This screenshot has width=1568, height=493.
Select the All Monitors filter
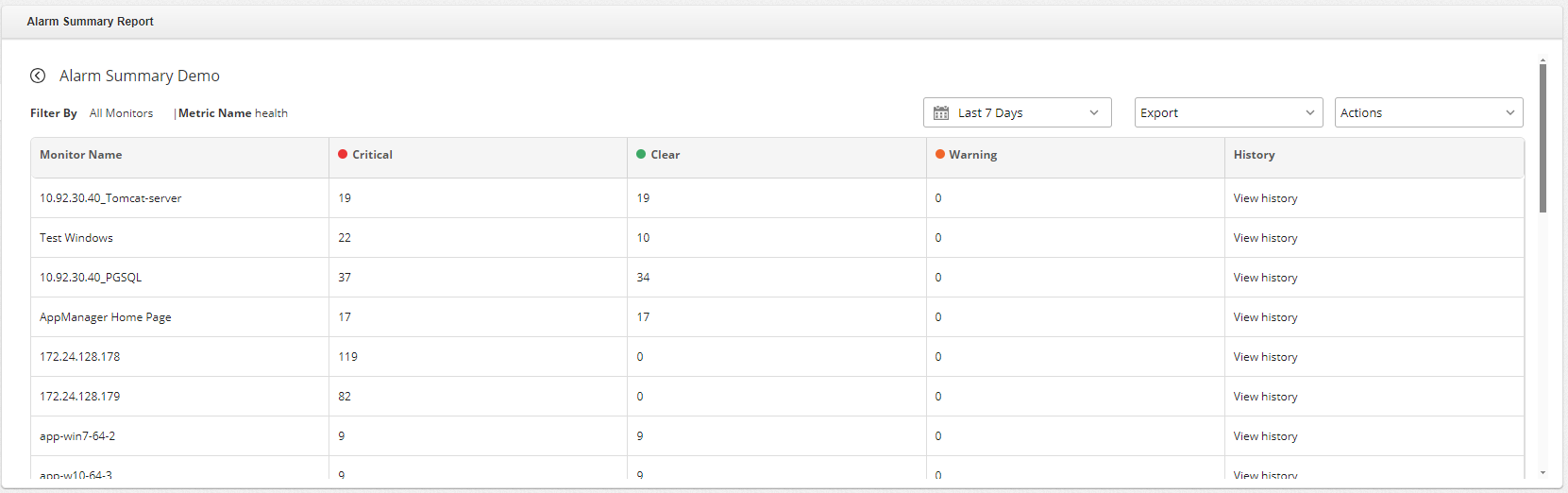[x=121, y=113]
